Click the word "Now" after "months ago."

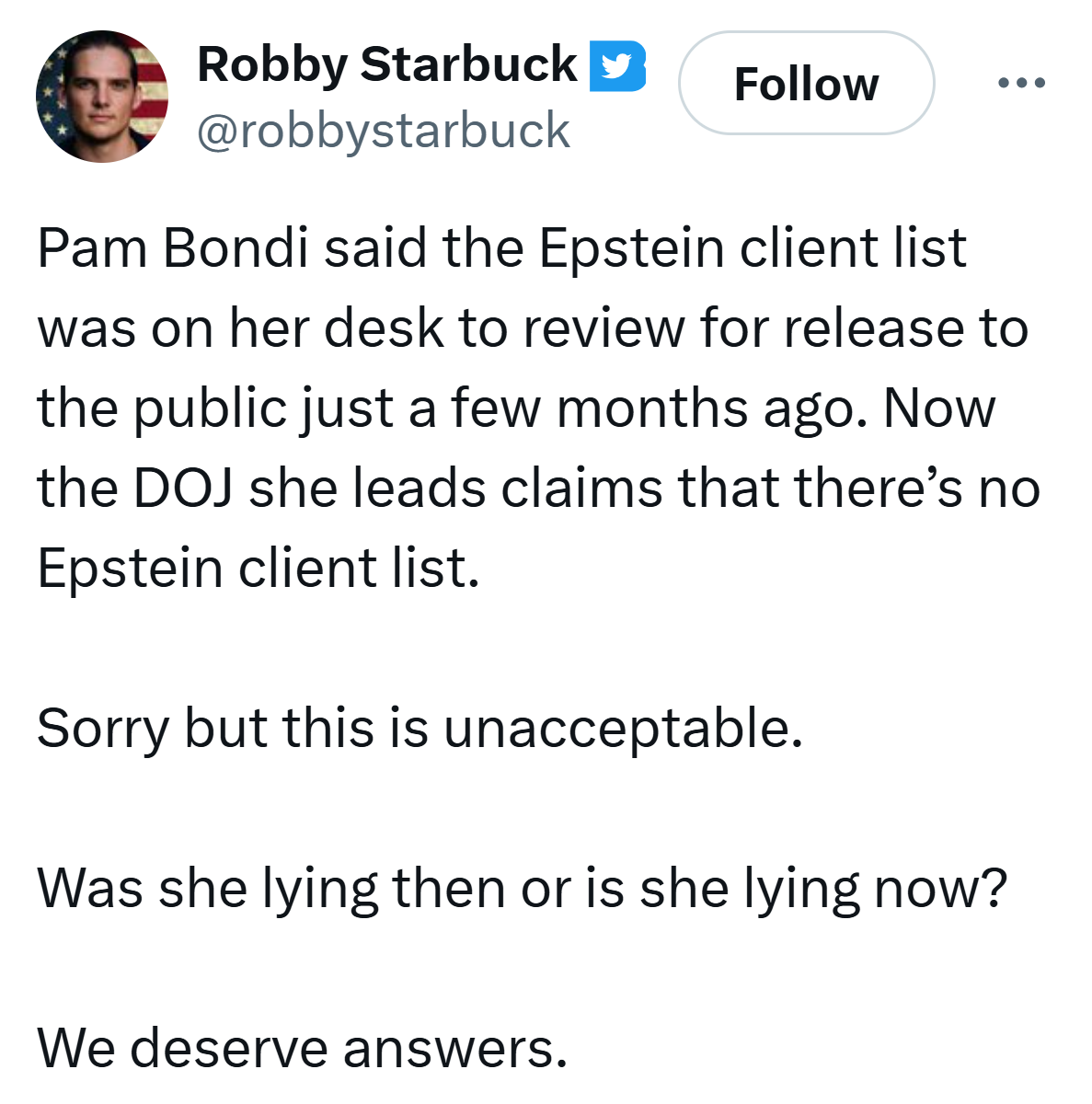coord(939,408)
